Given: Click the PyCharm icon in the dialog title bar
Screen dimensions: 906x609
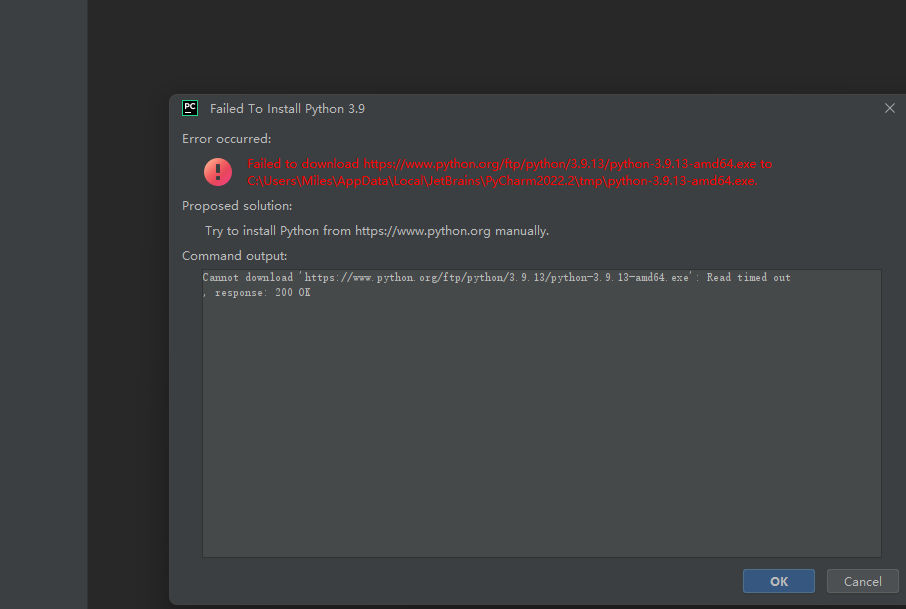Looking at the screenshot, I should (x=190, y=108).
